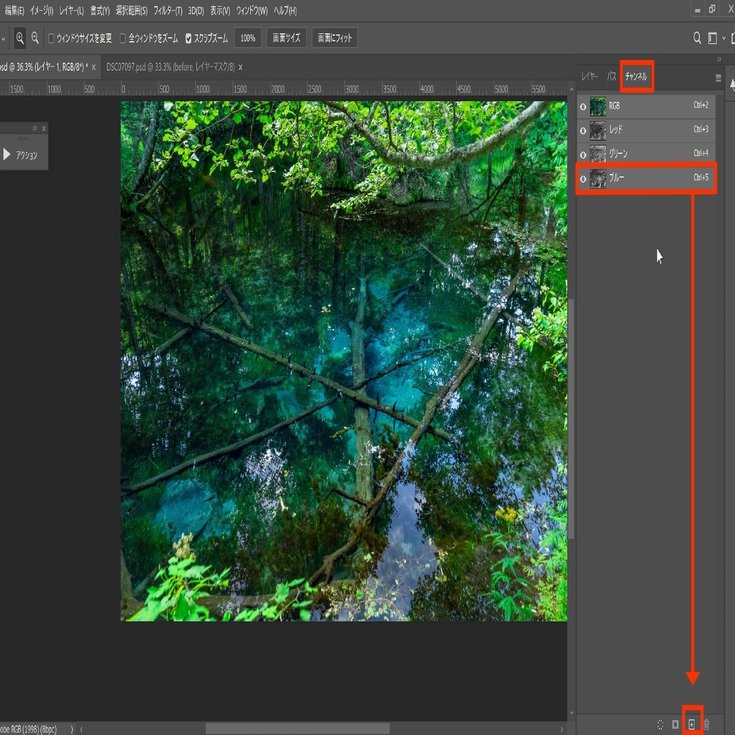Viewport: 735px width, 735px height.
Task: Click the Adobe RGB (1998) status text
Action: [29, 729]
